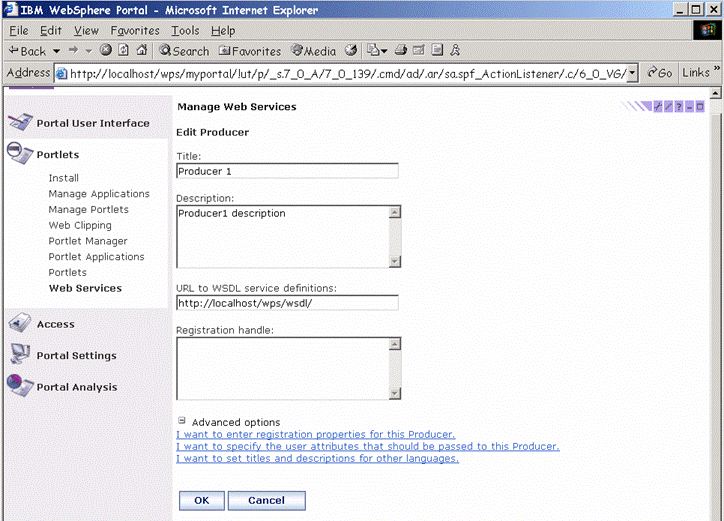Minimize the Manage Web Services portlet
Image resolution: width=724 pixels, height=521 pixels.
[689, 107]
